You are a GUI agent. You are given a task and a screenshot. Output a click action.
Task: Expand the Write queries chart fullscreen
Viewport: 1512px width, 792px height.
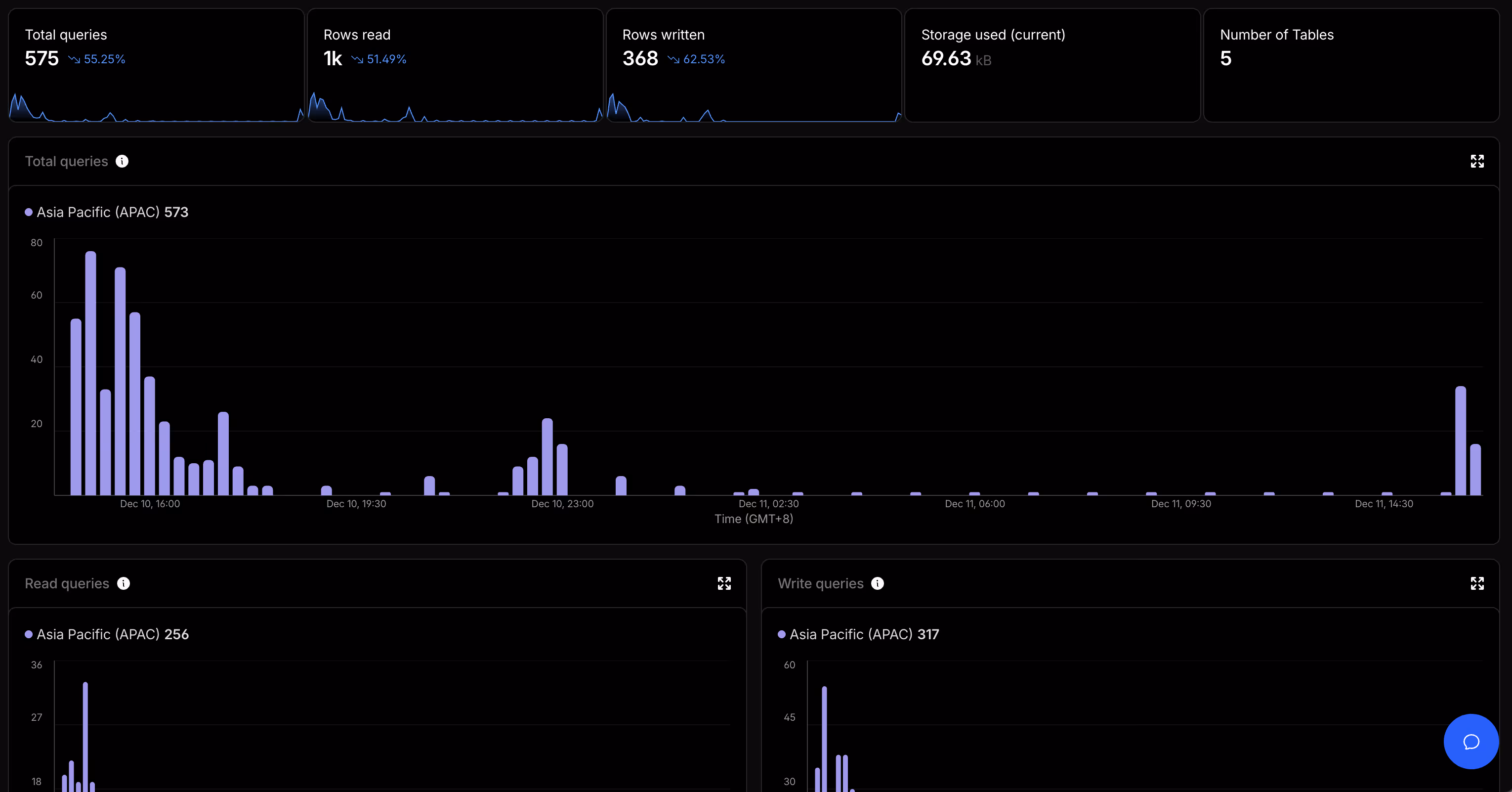[1477, 583]
